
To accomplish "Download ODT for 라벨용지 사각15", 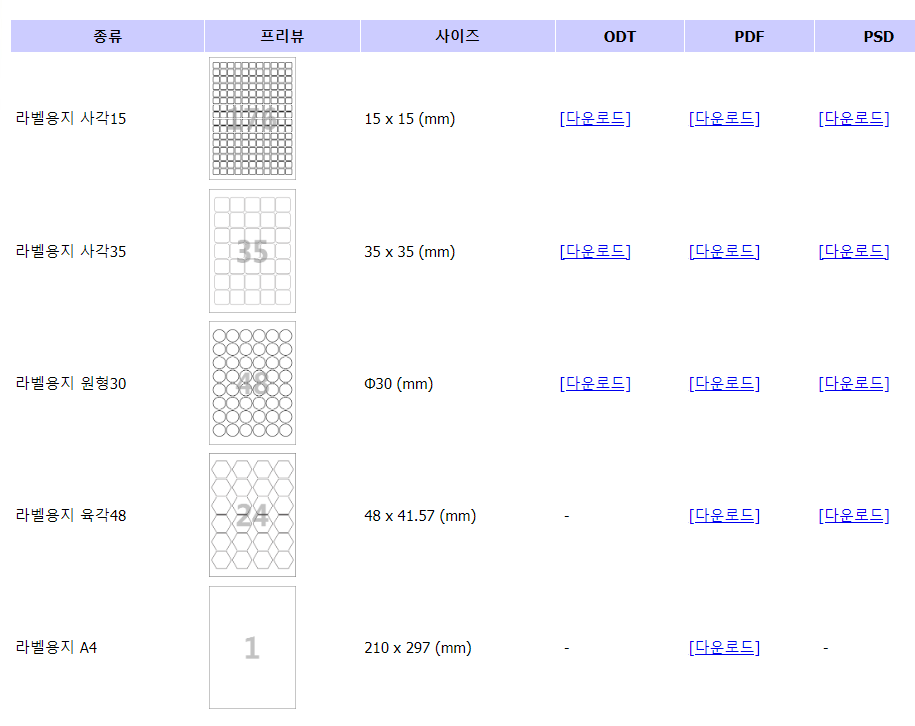I will coord(595,118).
